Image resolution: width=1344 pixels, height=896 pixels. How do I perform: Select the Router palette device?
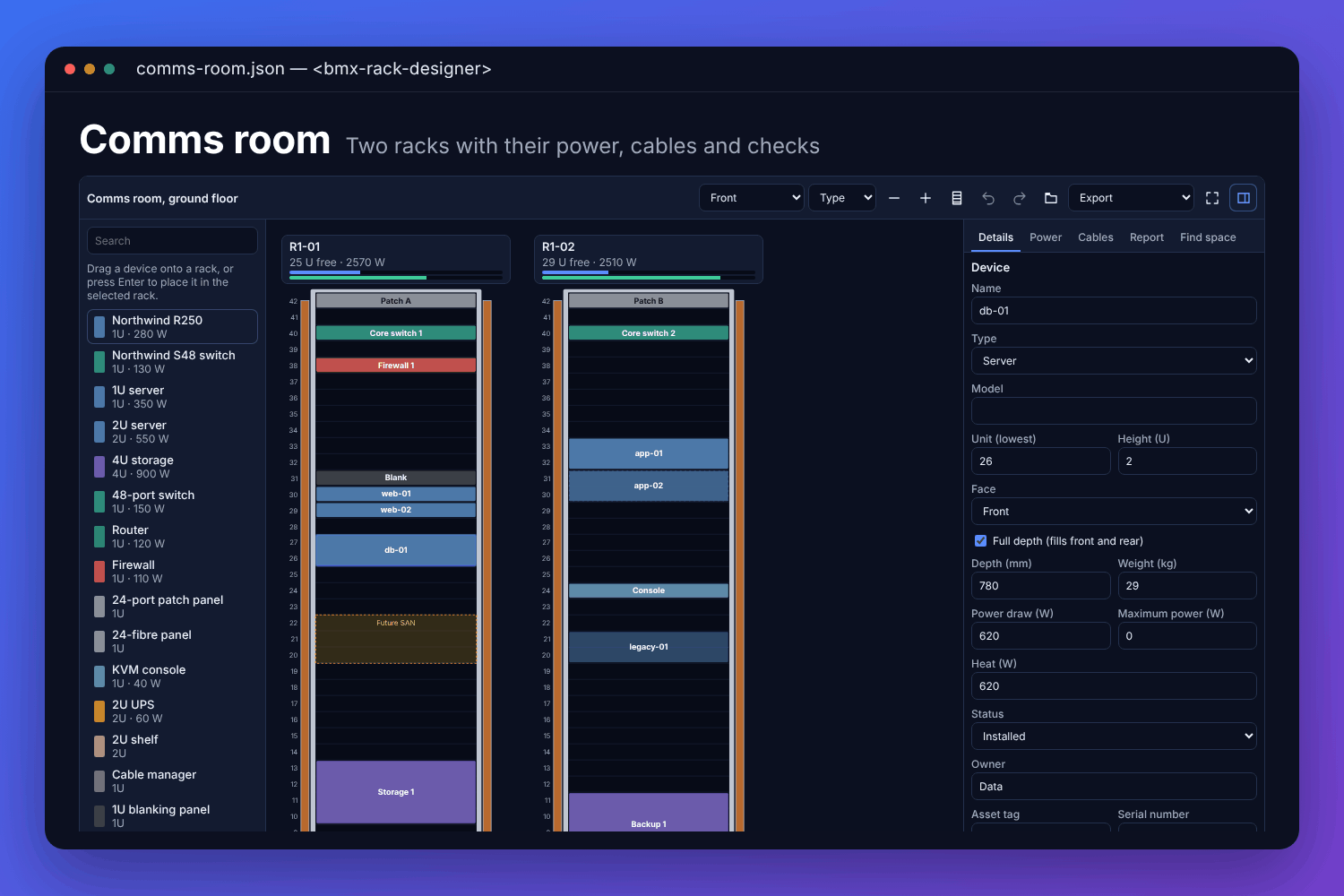coord(172,537)
